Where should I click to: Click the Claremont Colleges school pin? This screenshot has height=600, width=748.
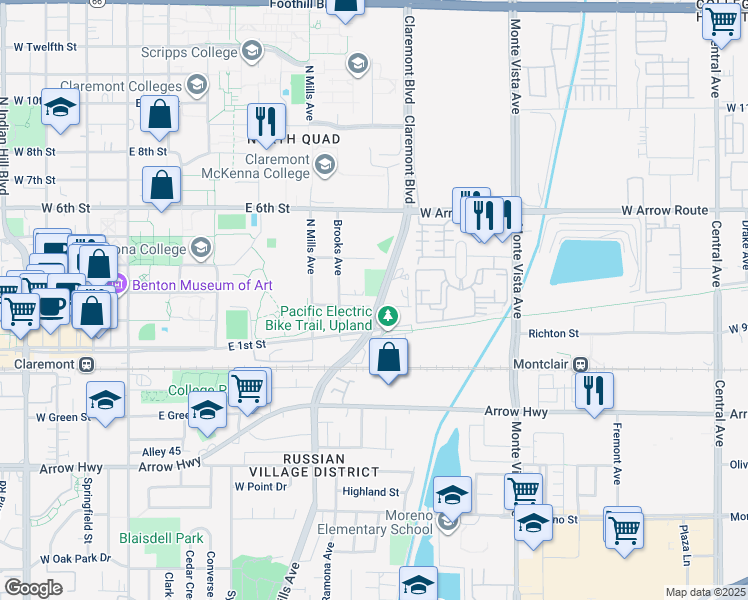[196, 85]
